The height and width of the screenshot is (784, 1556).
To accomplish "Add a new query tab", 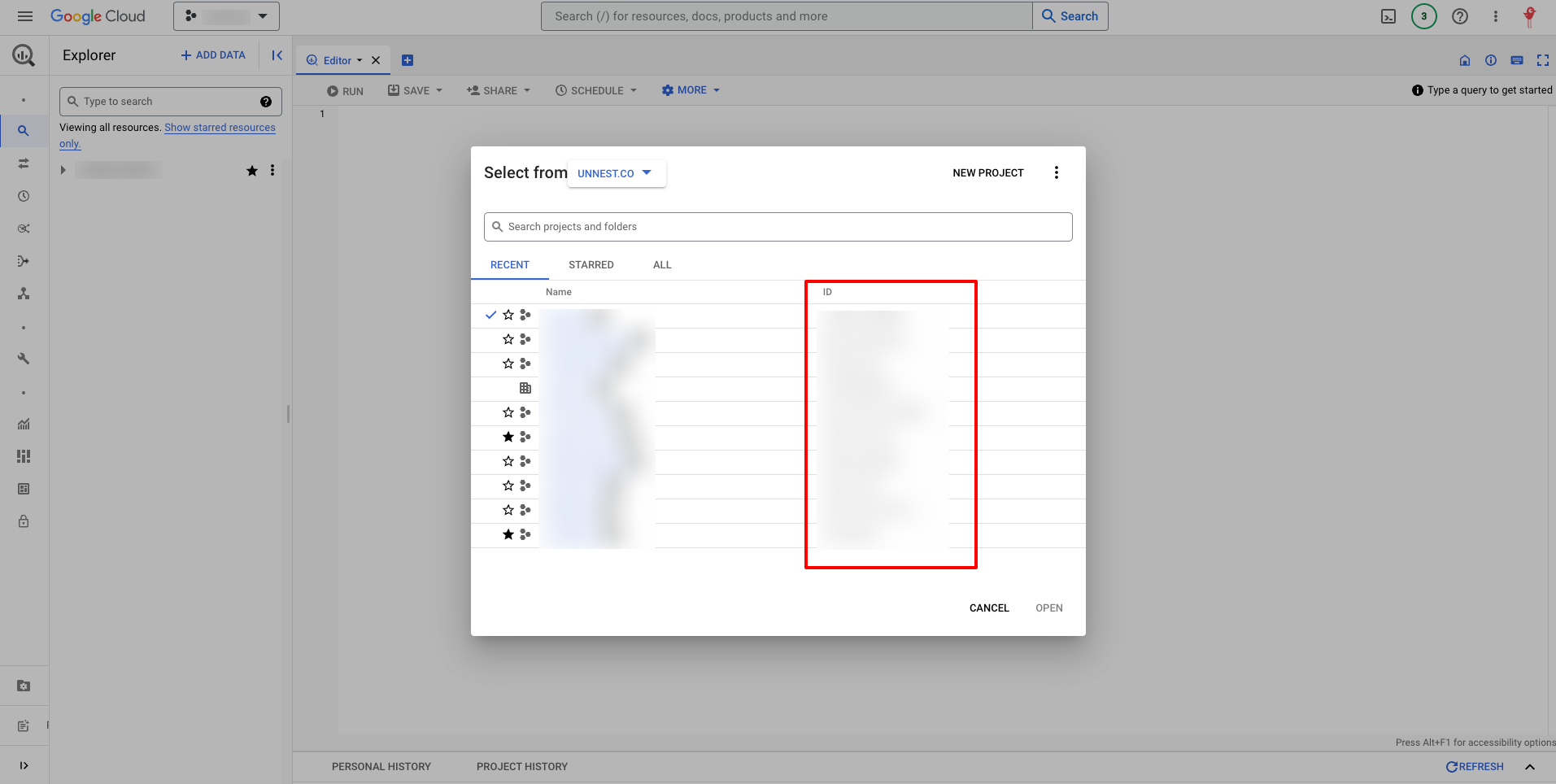I will pos(408,60).
